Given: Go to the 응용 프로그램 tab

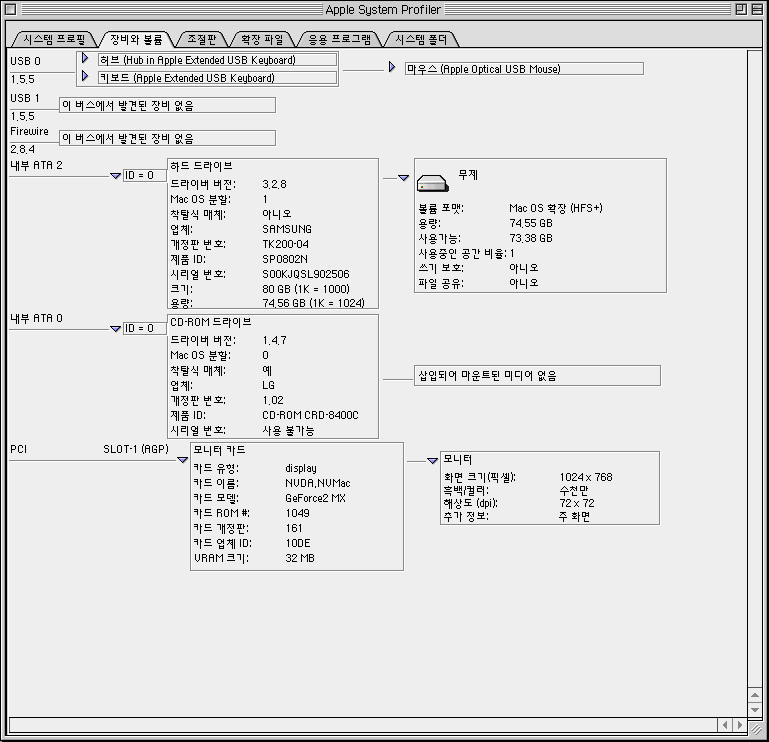Looking at the screenshot, I should (339, 40).
